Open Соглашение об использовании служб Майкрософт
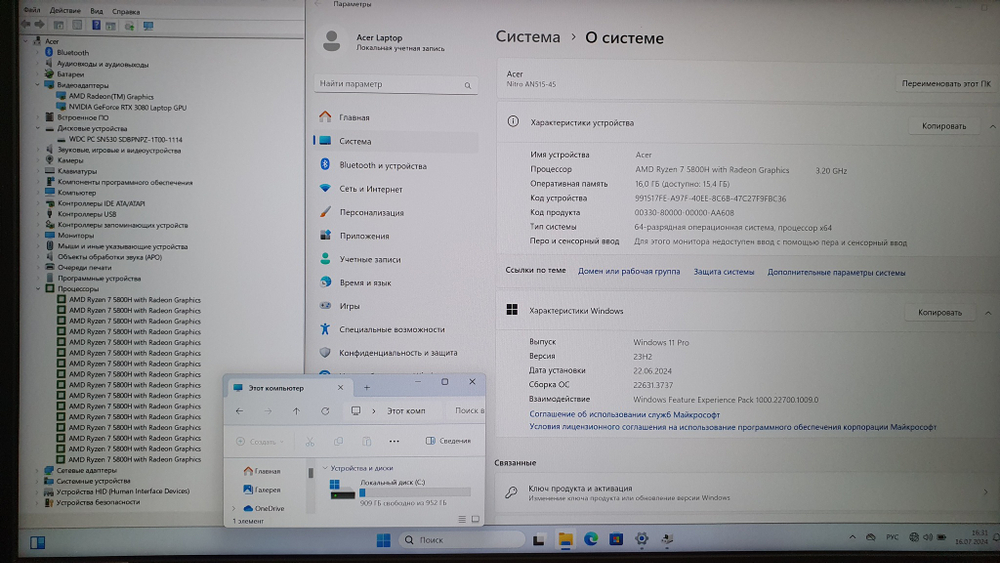 point(624,414)
